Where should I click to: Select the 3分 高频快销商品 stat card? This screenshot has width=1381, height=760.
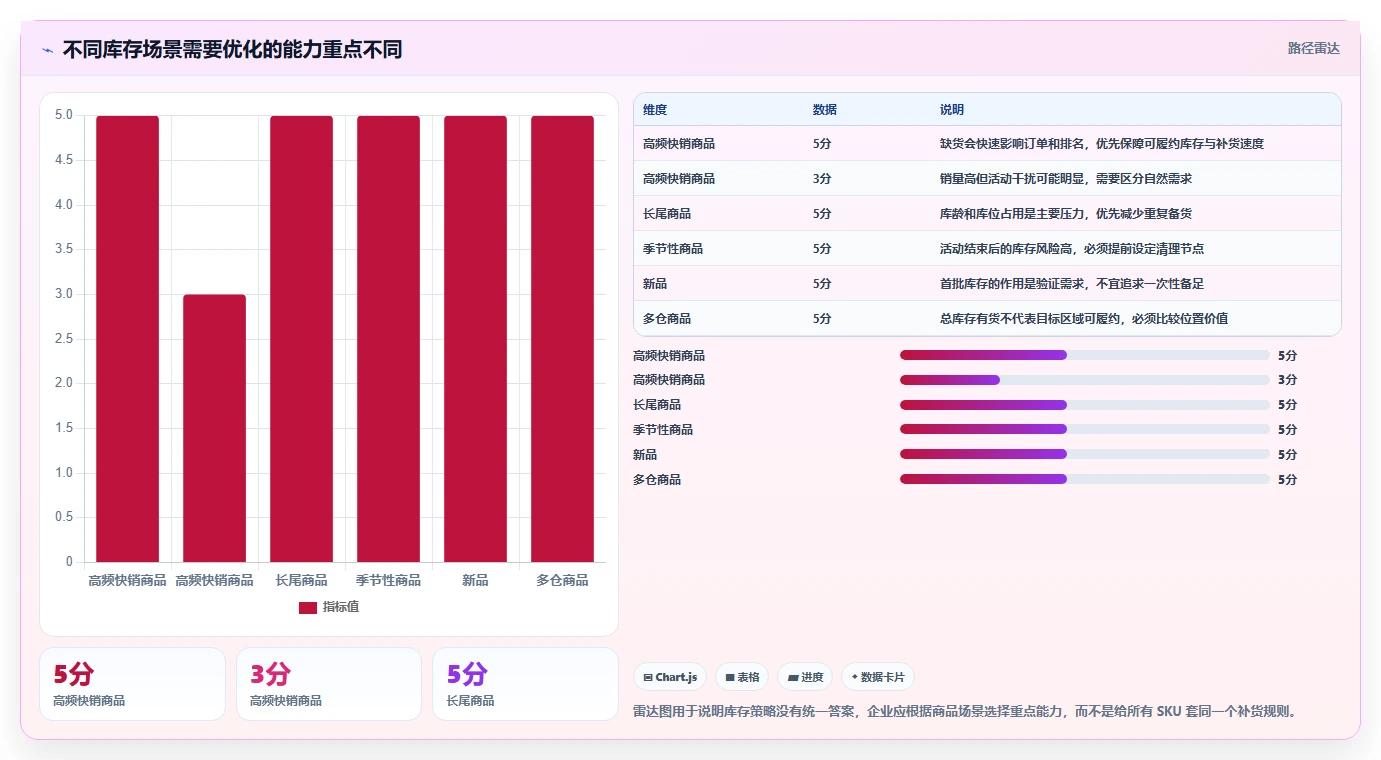point(329,684)
